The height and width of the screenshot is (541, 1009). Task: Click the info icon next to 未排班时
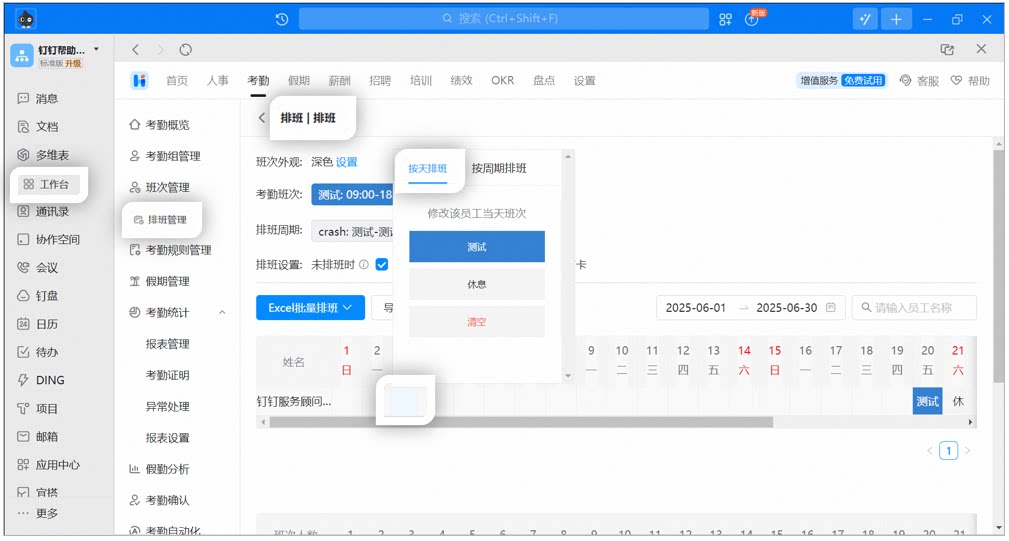(364, 264)
